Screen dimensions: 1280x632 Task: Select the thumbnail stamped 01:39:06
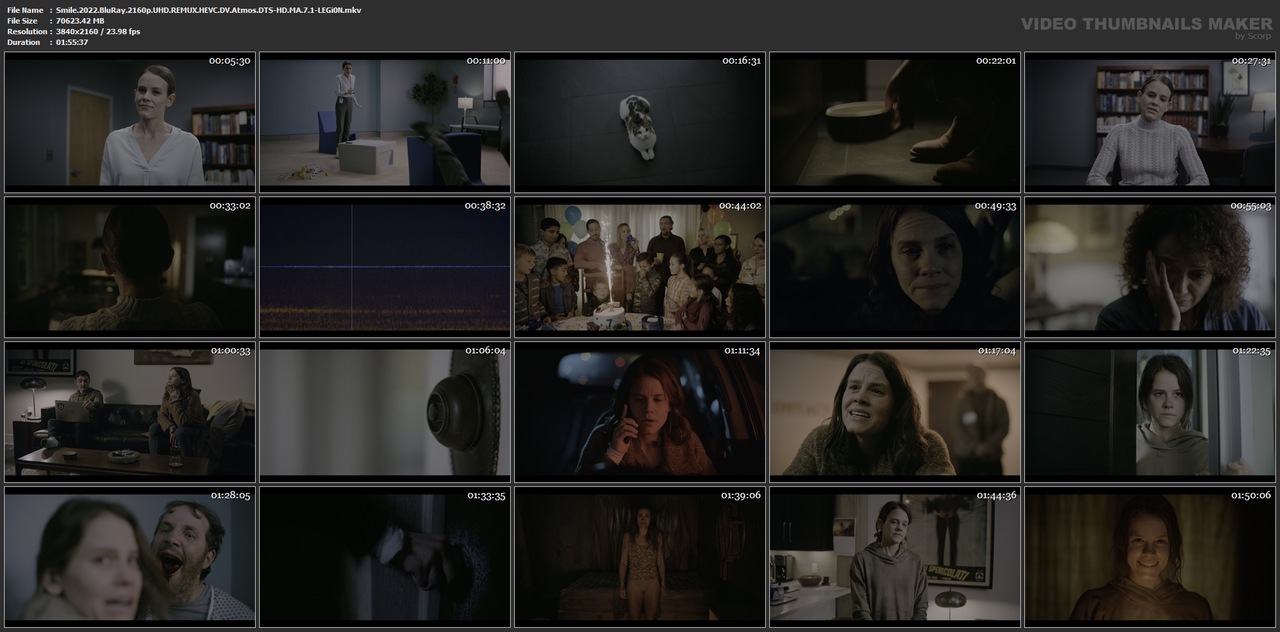point(640,556)
